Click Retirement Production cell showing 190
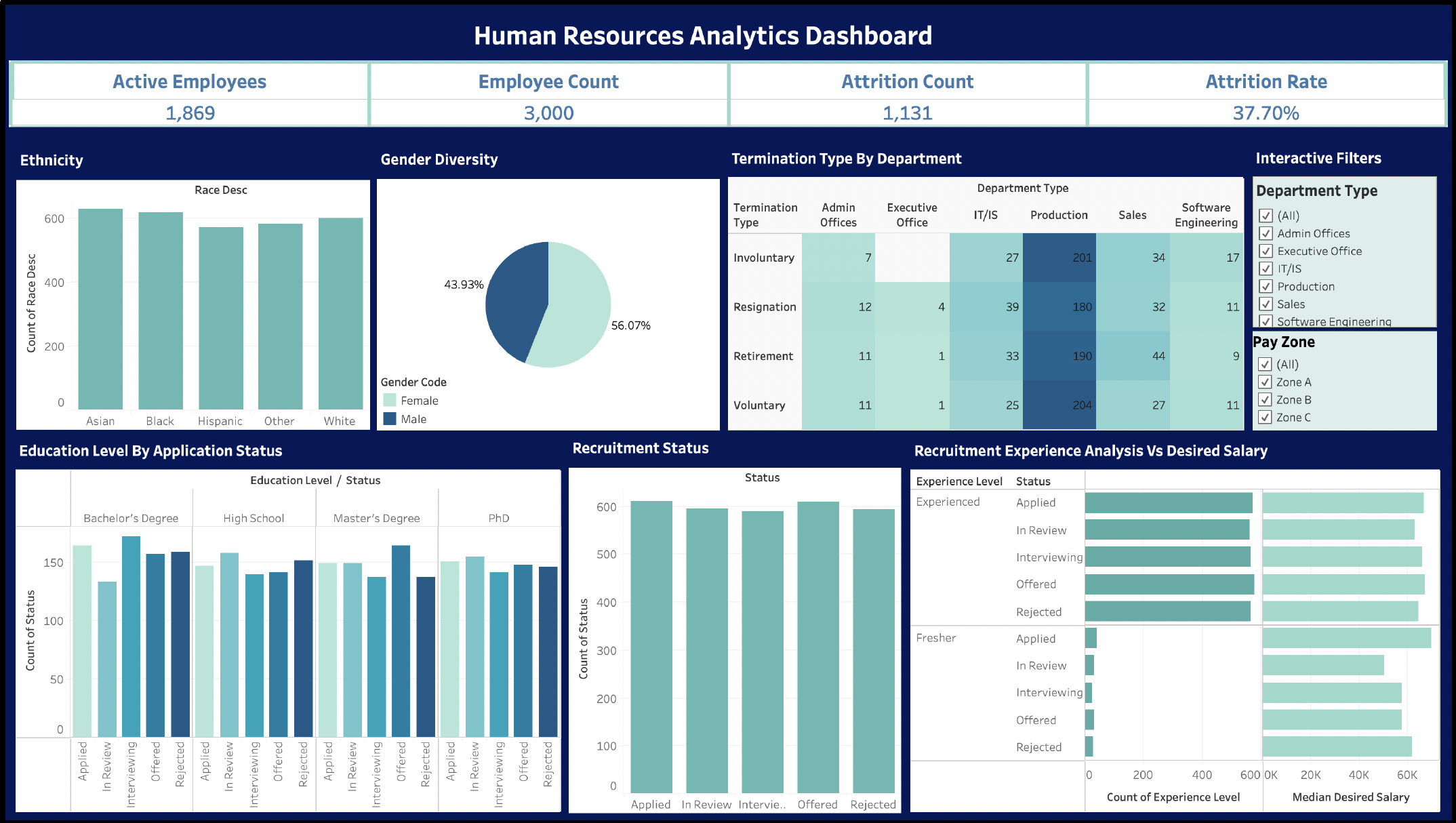 coord(1059,356)
